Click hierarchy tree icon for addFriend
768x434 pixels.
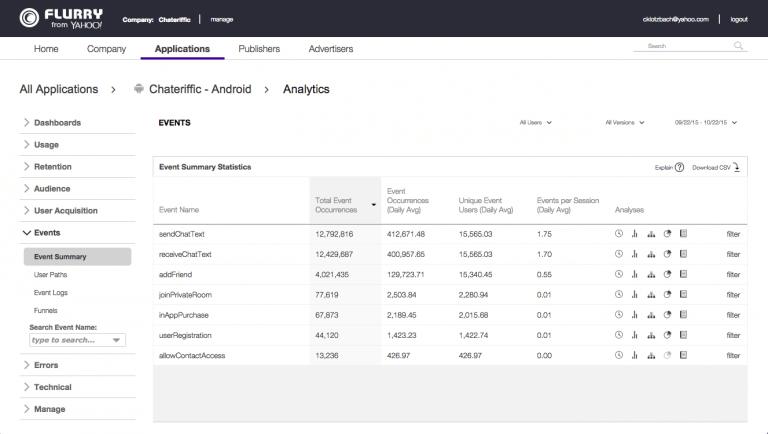point(651,274)
